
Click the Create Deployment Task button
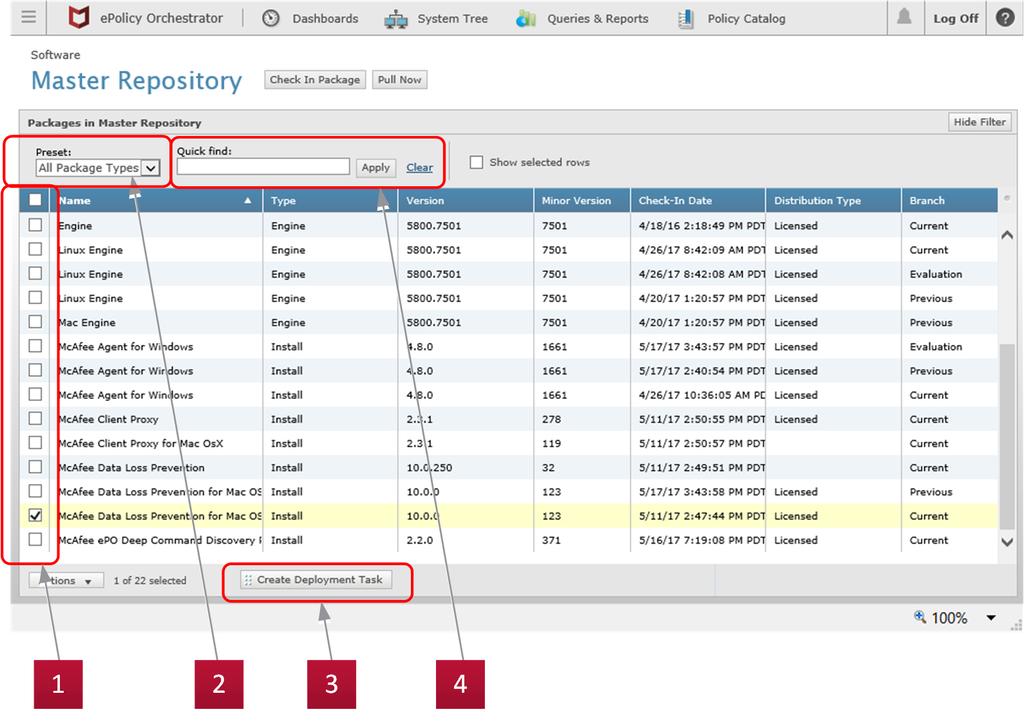316,580
